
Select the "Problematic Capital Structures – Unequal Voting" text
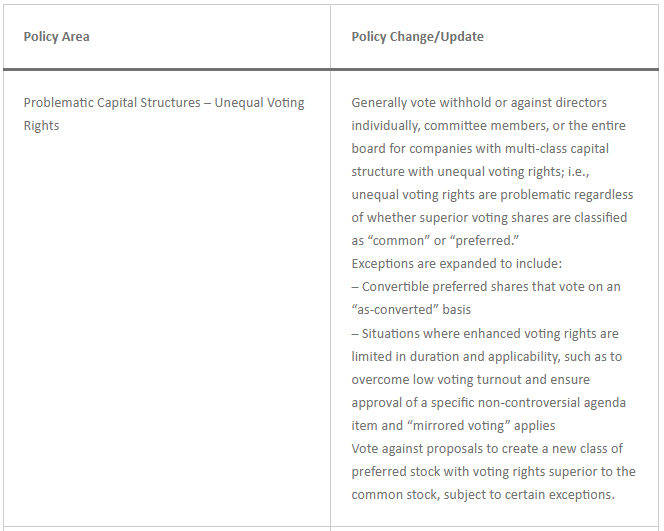[164, 103]
